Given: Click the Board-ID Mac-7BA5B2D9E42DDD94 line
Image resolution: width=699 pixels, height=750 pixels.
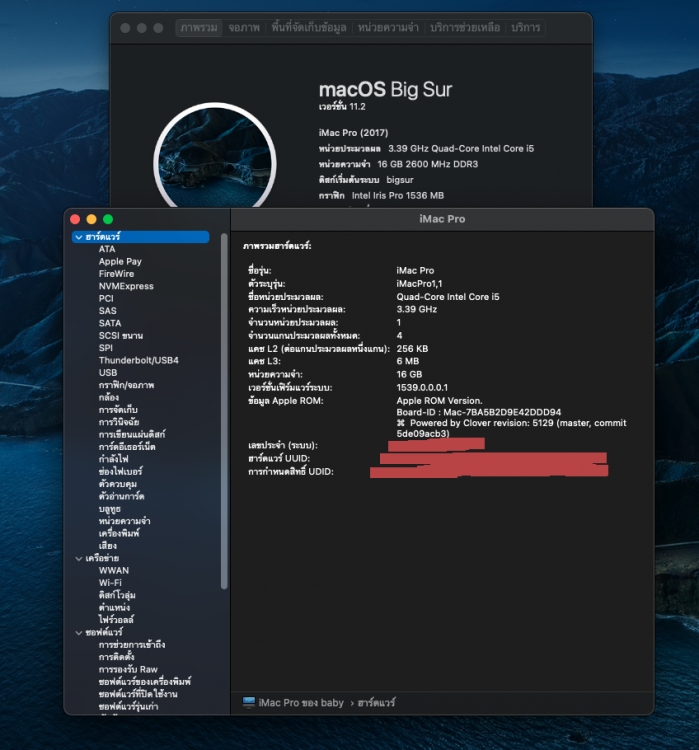Looking at the screenshot, I should (478, 412).
